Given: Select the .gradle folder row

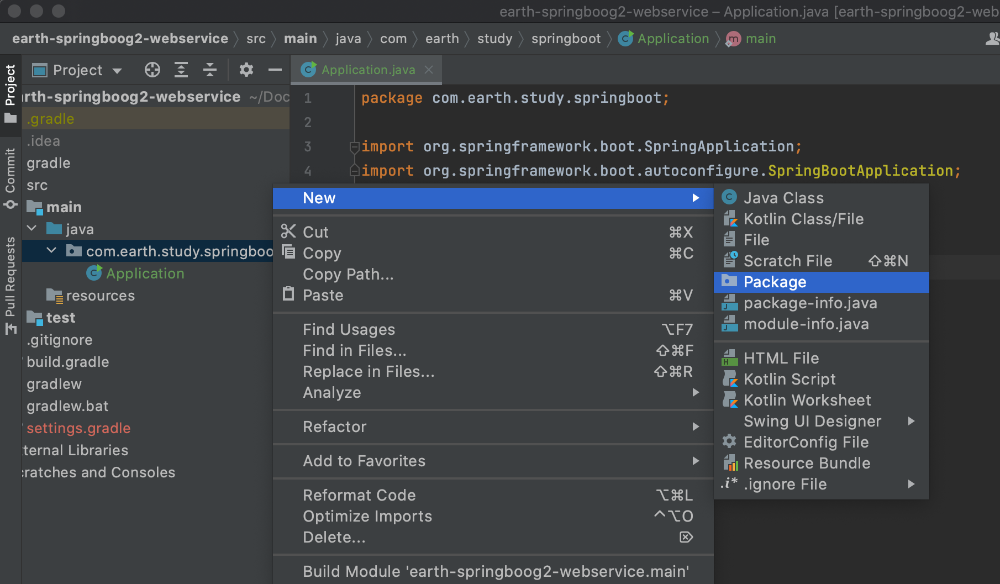Looking at the screenshot, I should tap(156, 119).
